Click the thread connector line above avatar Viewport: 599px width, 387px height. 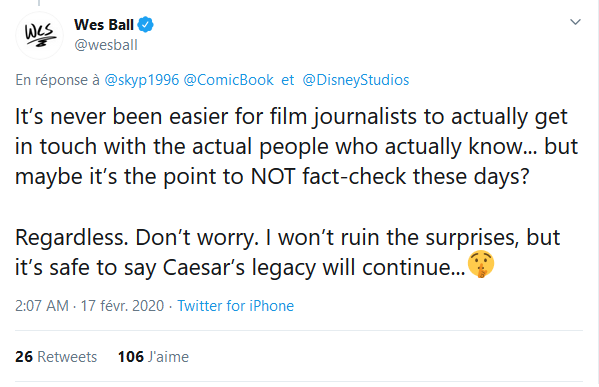coord(39,3)
